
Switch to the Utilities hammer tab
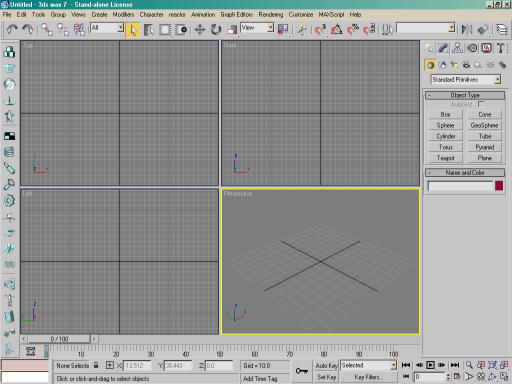coord(501,48)
